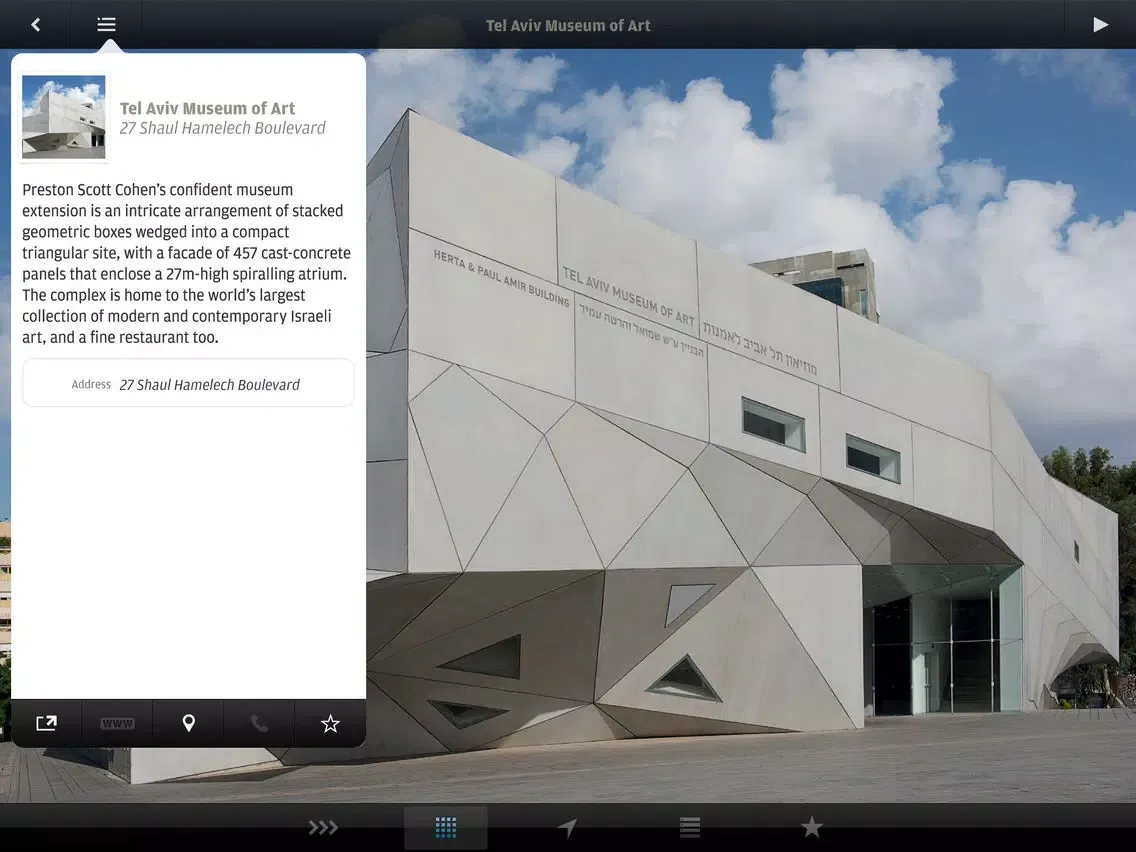Select the triple-chevron tab in bottom bar

coord(323,827)
